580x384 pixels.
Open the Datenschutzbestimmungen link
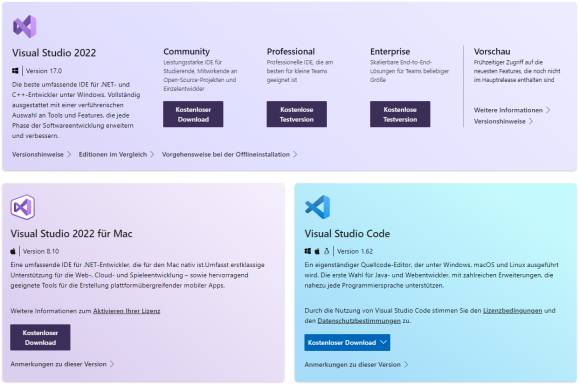(x=359, y=321)
